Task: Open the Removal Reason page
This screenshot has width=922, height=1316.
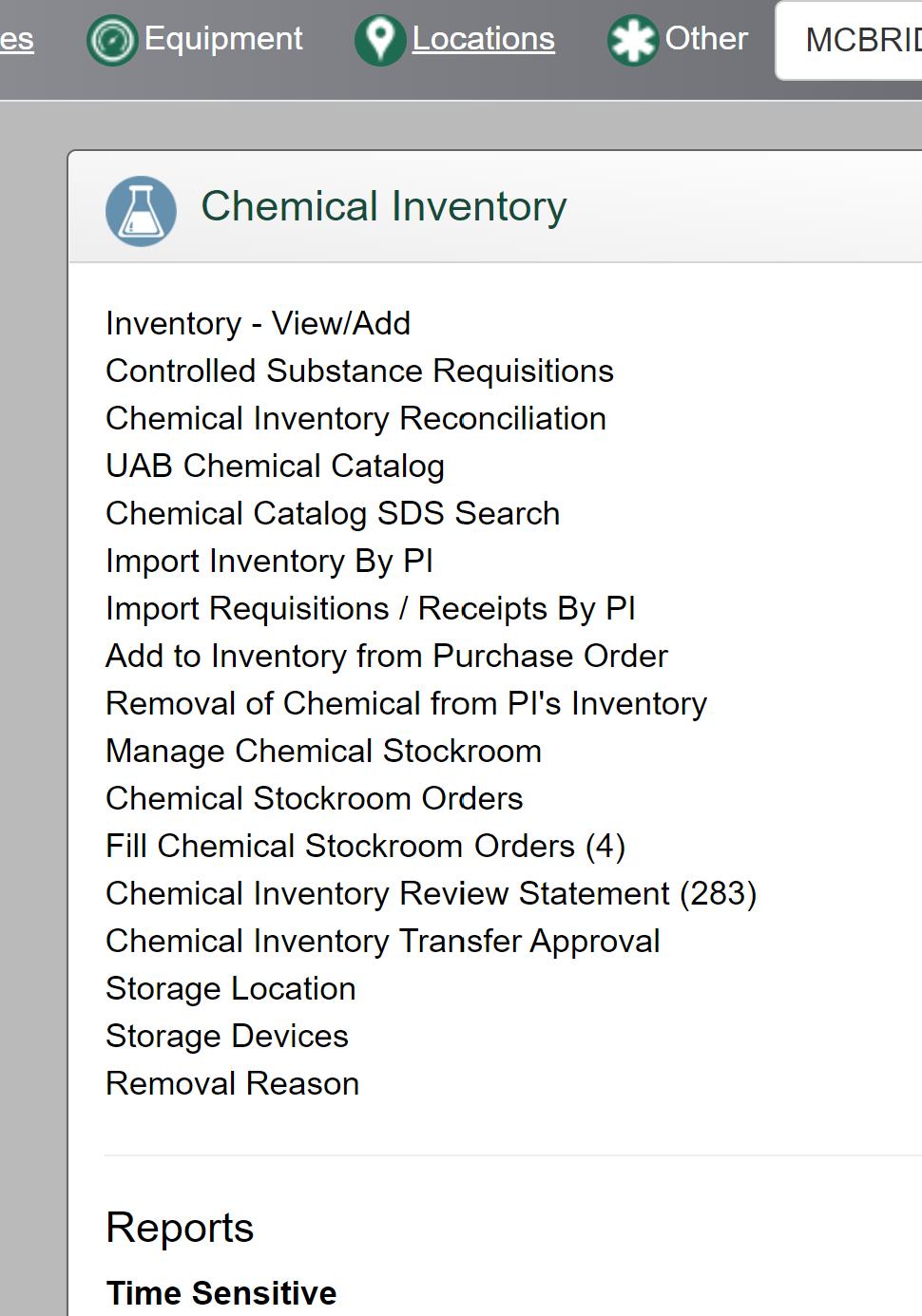Action: click(x=232, y=1084)
